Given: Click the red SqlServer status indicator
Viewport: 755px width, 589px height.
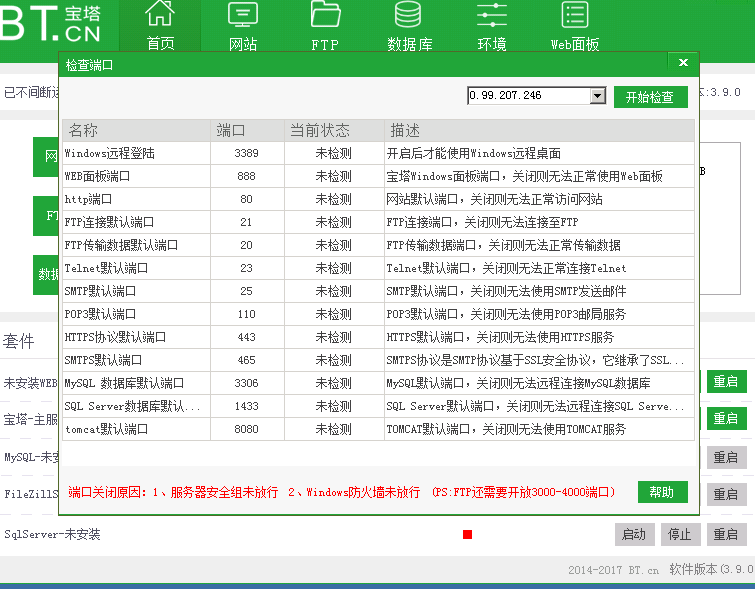Looking at the screenshot, I should (x=467, y=534).
